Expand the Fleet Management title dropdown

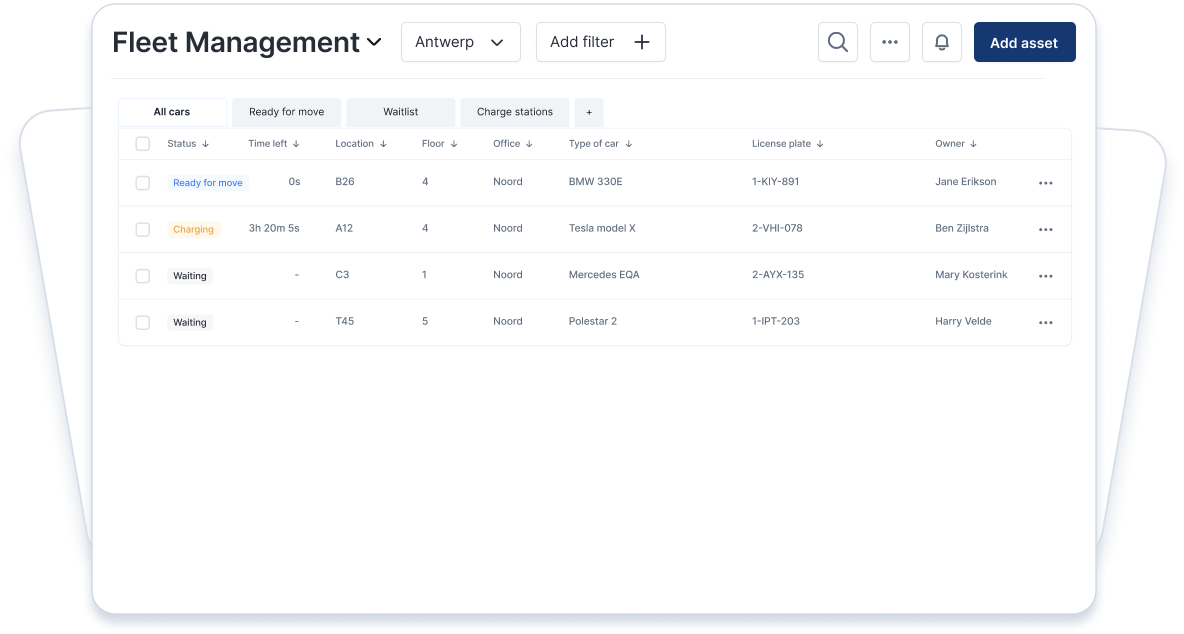coord(374,42)
